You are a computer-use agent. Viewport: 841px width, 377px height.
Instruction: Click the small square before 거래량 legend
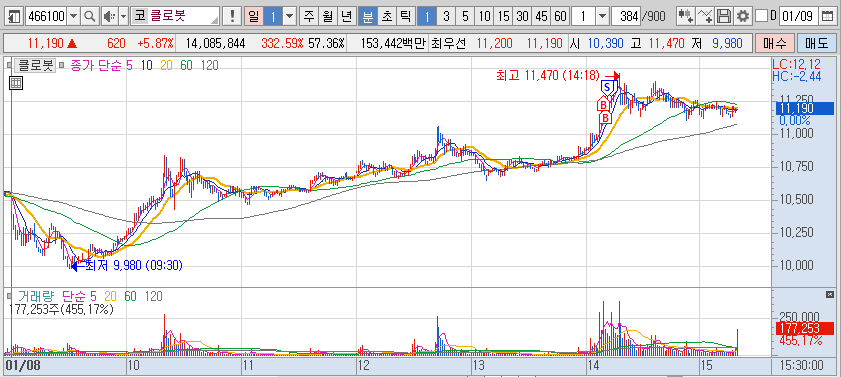pos(9,295)
